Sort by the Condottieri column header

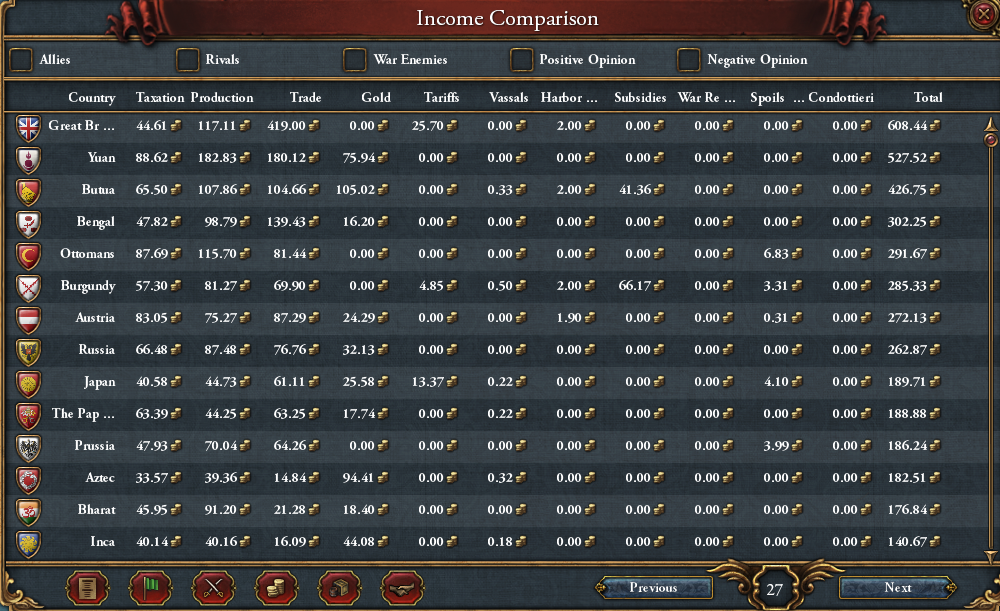(x=841, y=98)
